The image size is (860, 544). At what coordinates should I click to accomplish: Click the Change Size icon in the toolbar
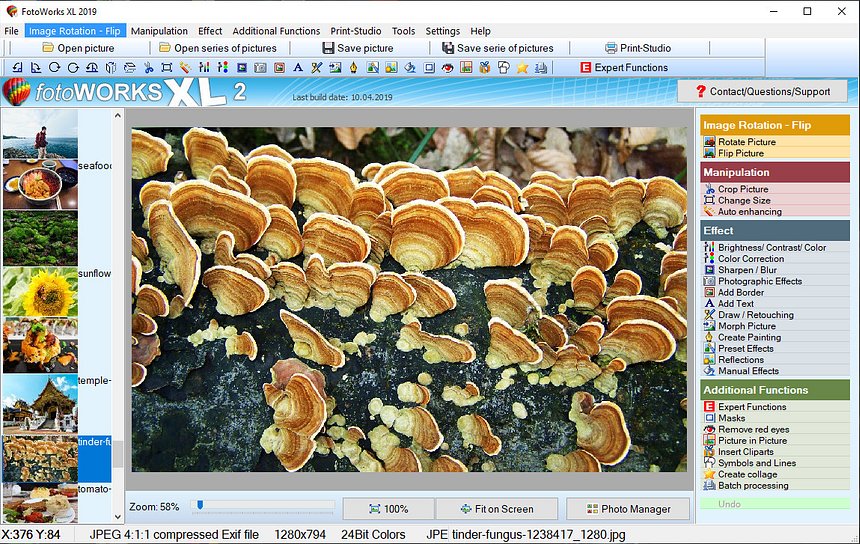pos(167,67)
